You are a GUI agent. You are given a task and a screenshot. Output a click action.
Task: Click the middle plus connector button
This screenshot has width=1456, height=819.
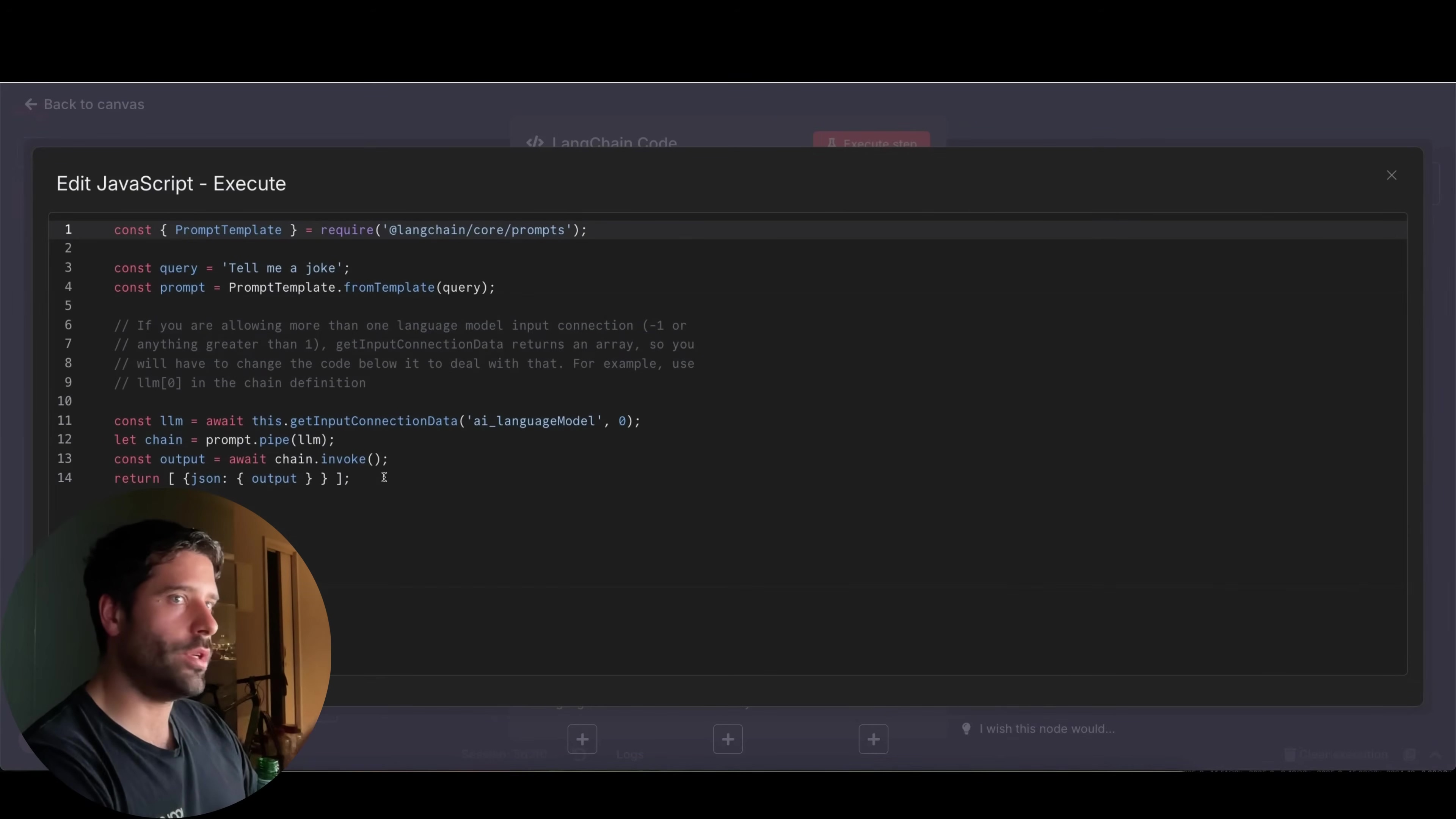tap(728, 739)
